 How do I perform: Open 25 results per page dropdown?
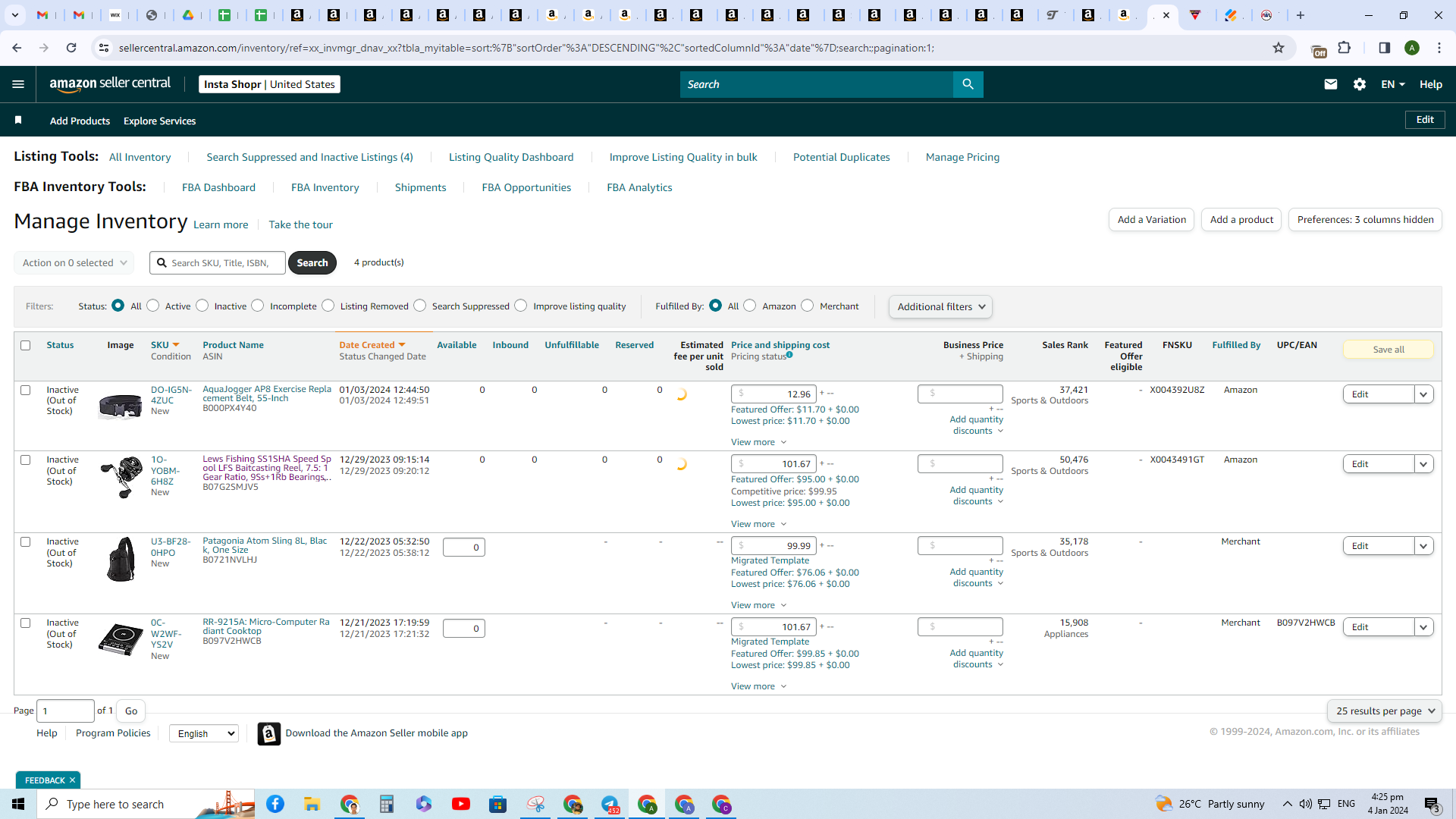(1385, 711)
